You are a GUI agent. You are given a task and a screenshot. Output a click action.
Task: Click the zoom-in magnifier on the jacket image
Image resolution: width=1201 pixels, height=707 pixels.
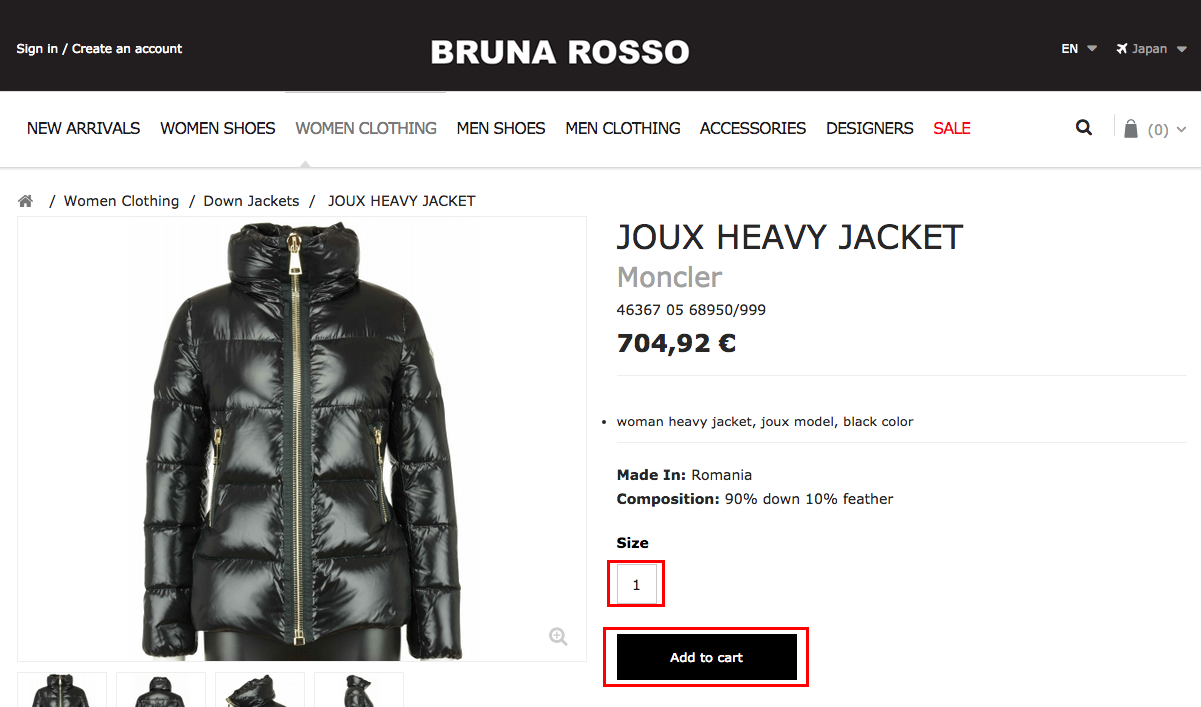coord(558,637)
